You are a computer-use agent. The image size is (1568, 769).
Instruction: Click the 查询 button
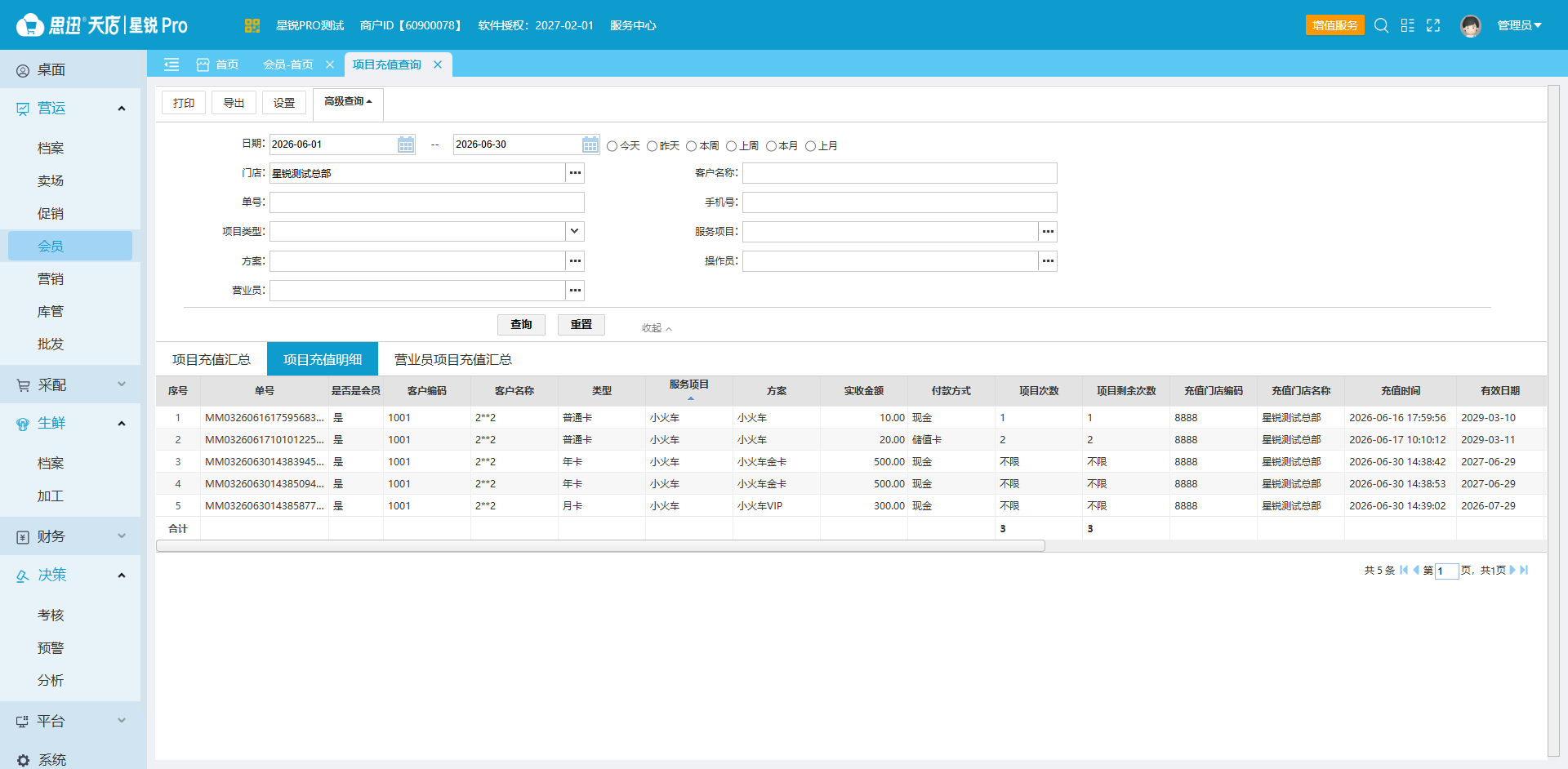(521, 325)
